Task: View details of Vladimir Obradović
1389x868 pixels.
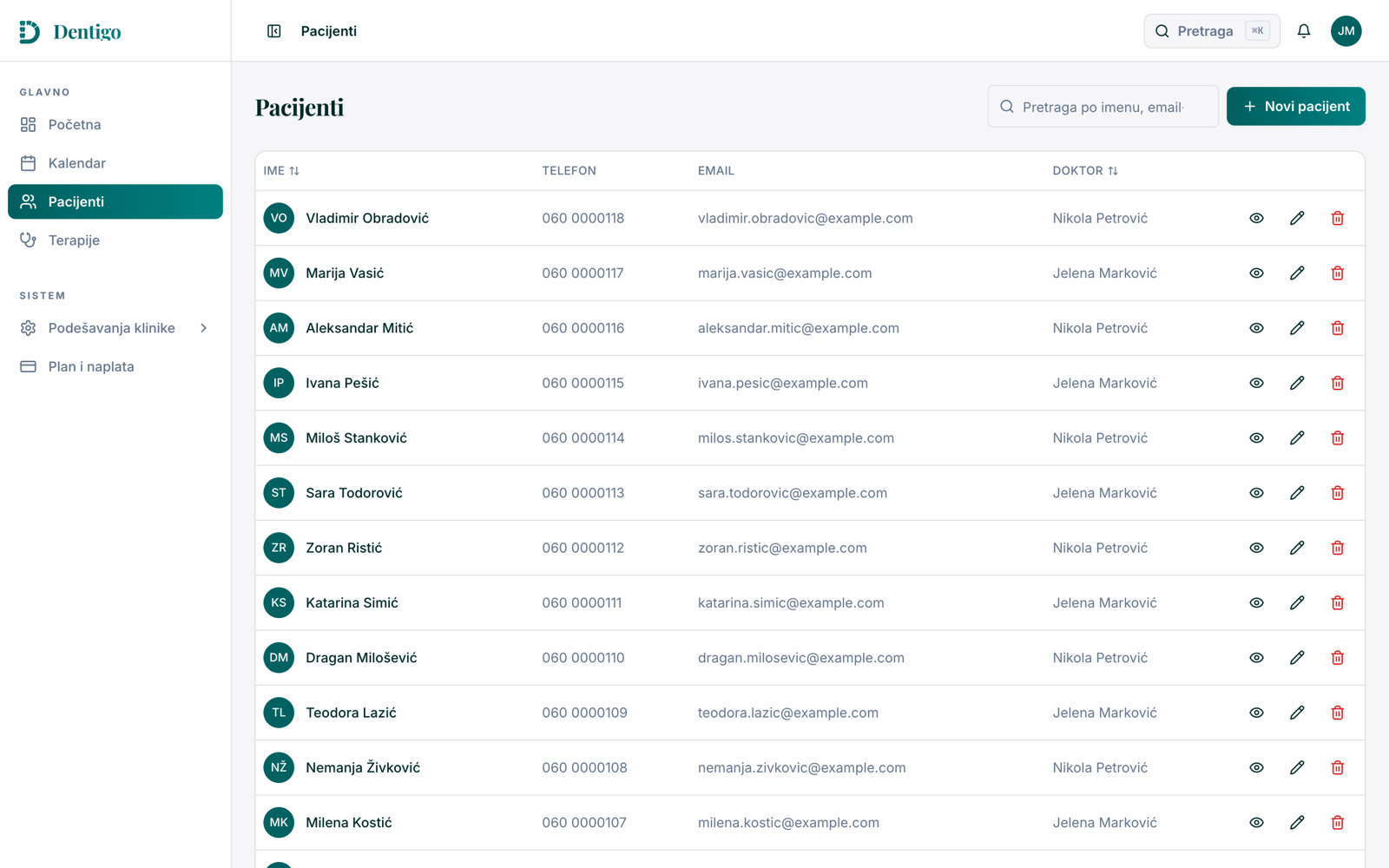Action: tap(1256, 218)
